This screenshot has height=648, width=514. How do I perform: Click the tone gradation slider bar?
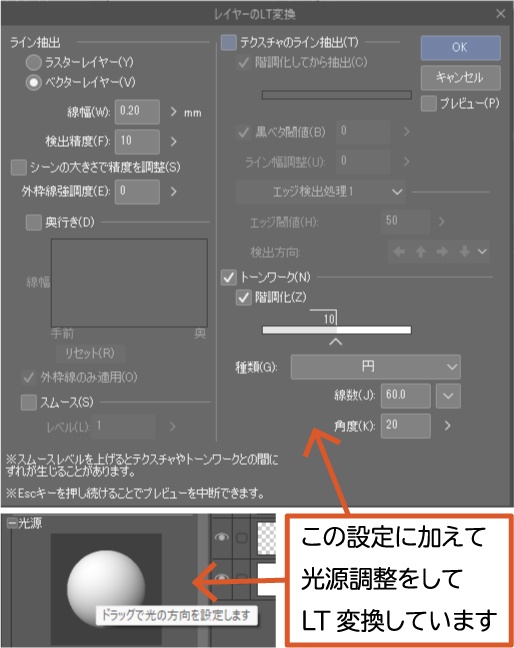337,330
